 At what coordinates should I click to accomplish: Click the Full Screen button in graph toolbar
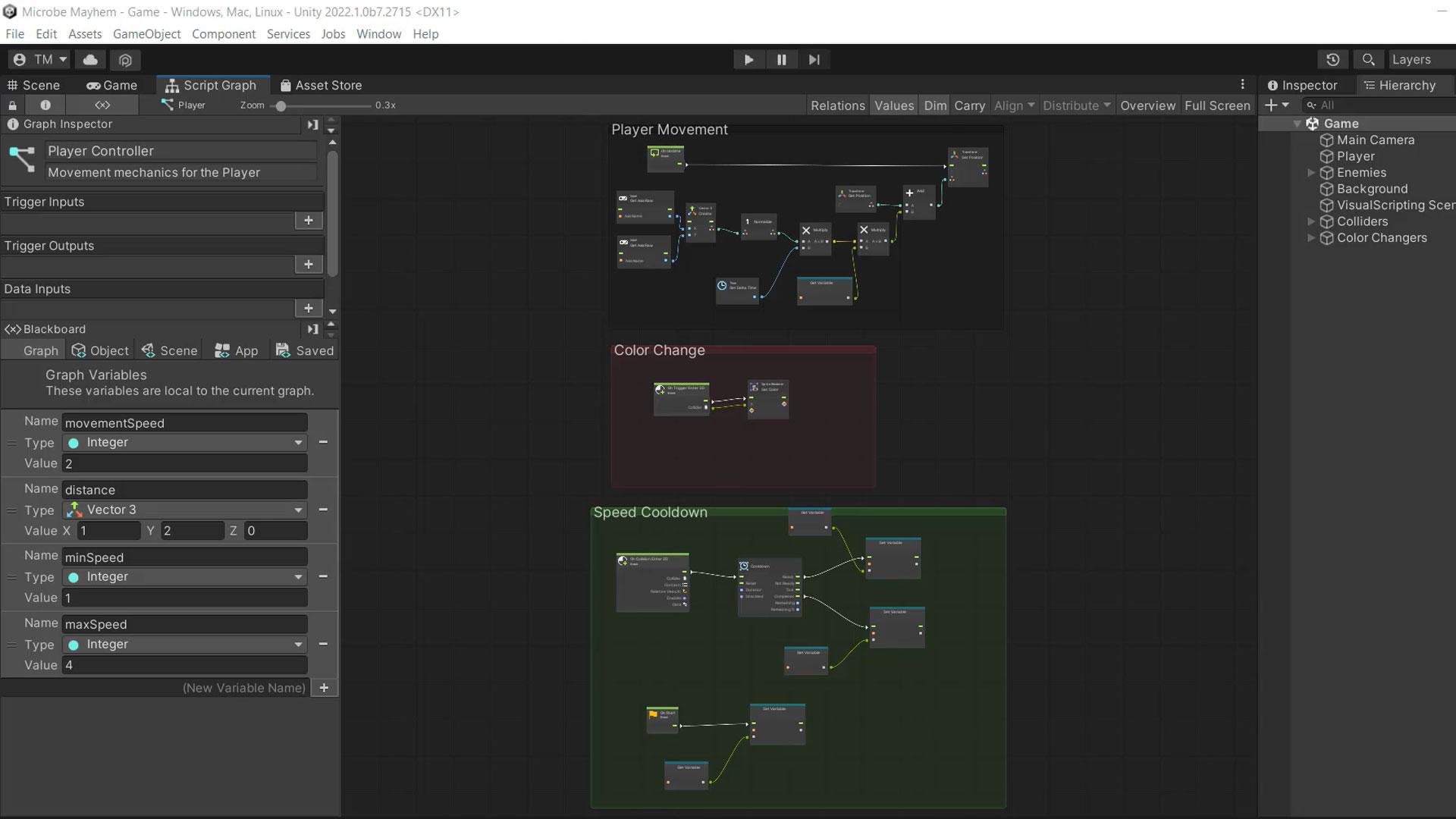pyautogui.click(x=1217, y=105)
